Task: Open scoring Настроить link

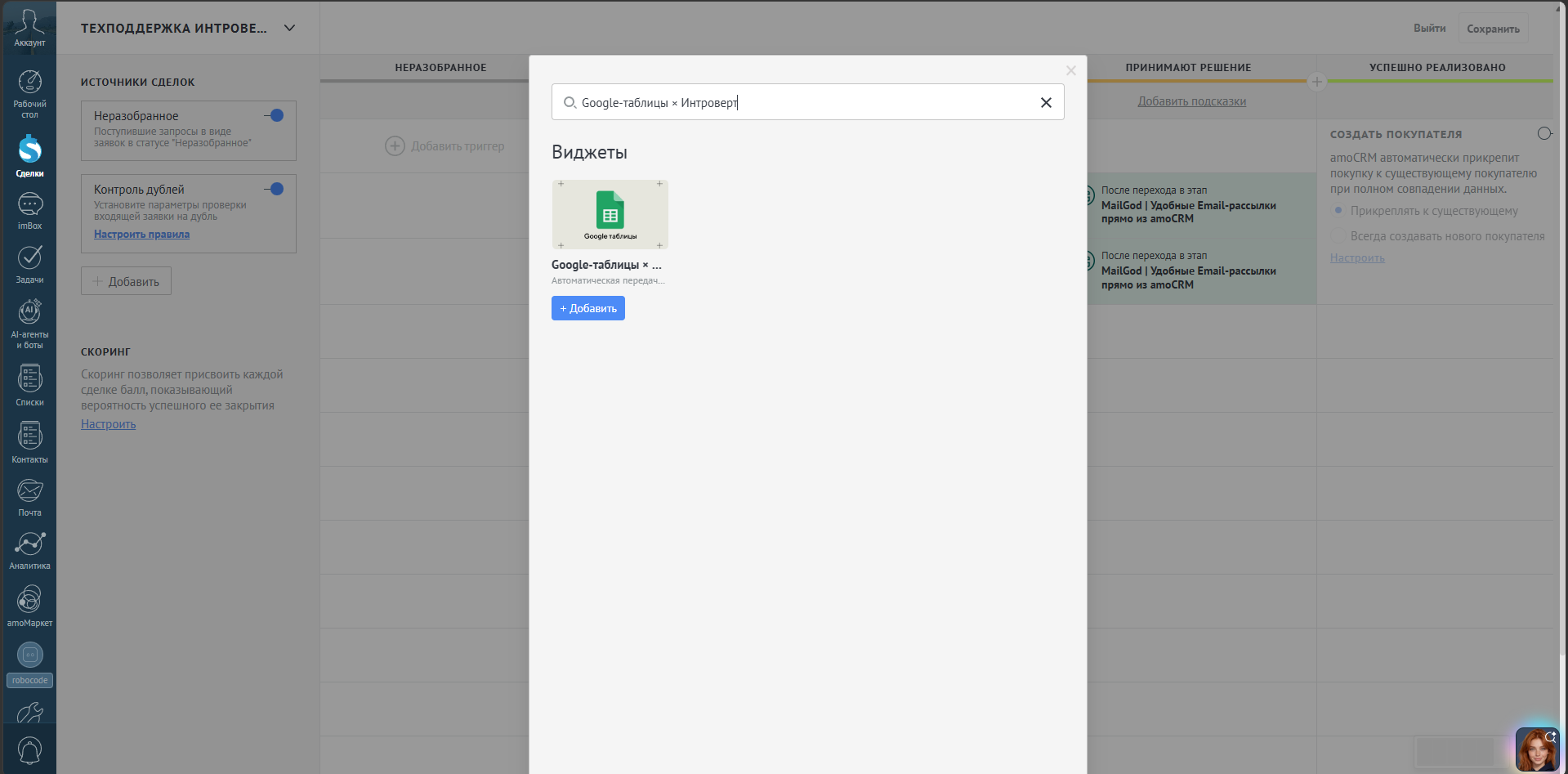Action: (108, 424)
